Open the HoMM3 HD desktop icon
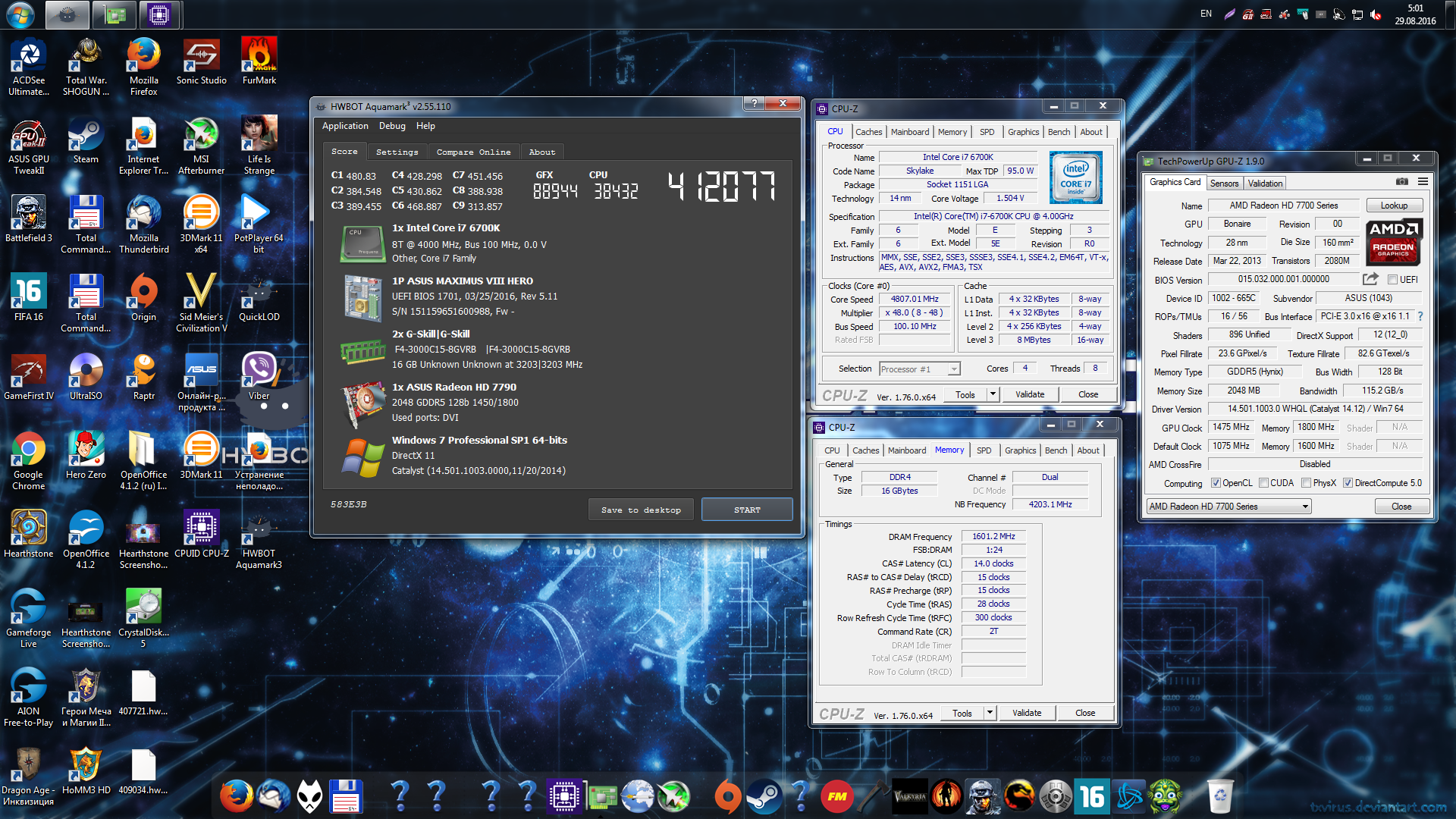The width and height of the screenshot is (1456, 819). tap(86, 771)
